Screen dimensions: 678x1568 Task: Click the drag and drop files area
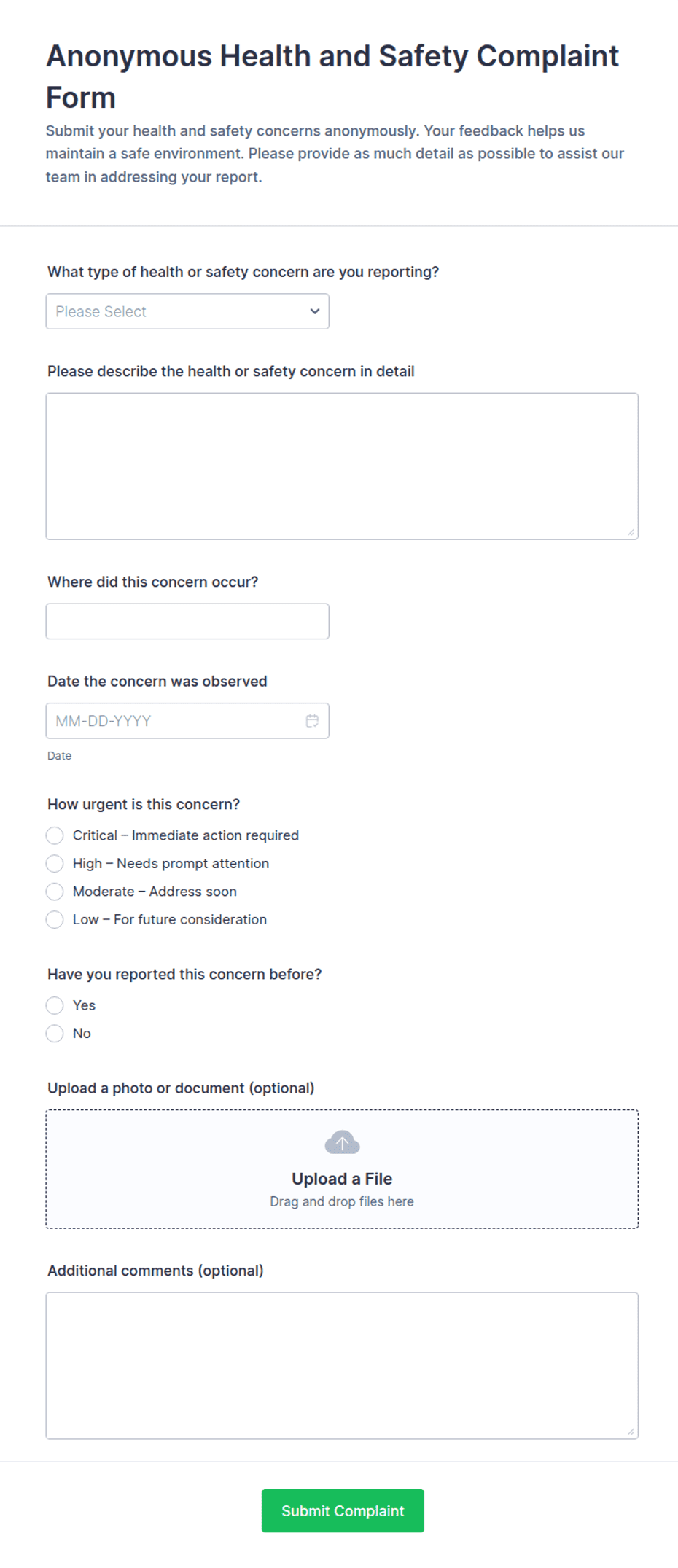click(x=342, y=1169)
